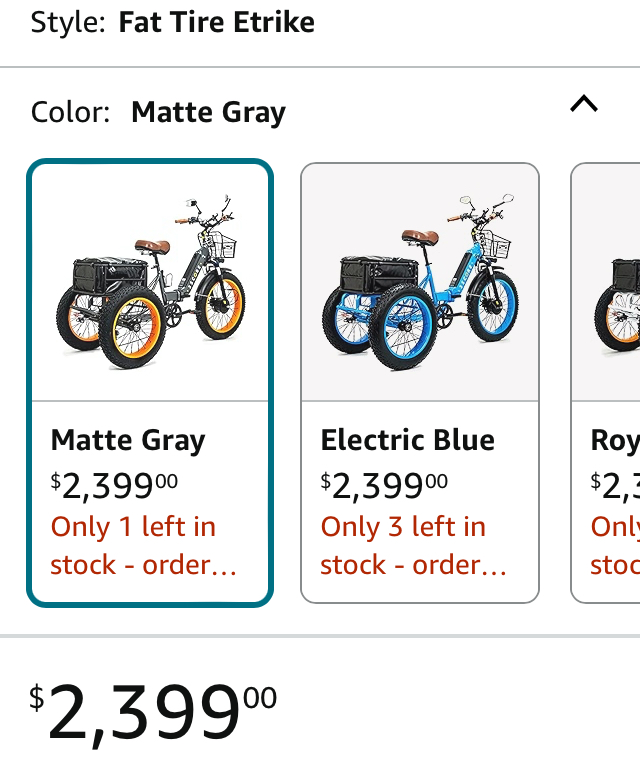Pick the Electric Blue swatch name
640x759 pixels.
pos(407,440)
